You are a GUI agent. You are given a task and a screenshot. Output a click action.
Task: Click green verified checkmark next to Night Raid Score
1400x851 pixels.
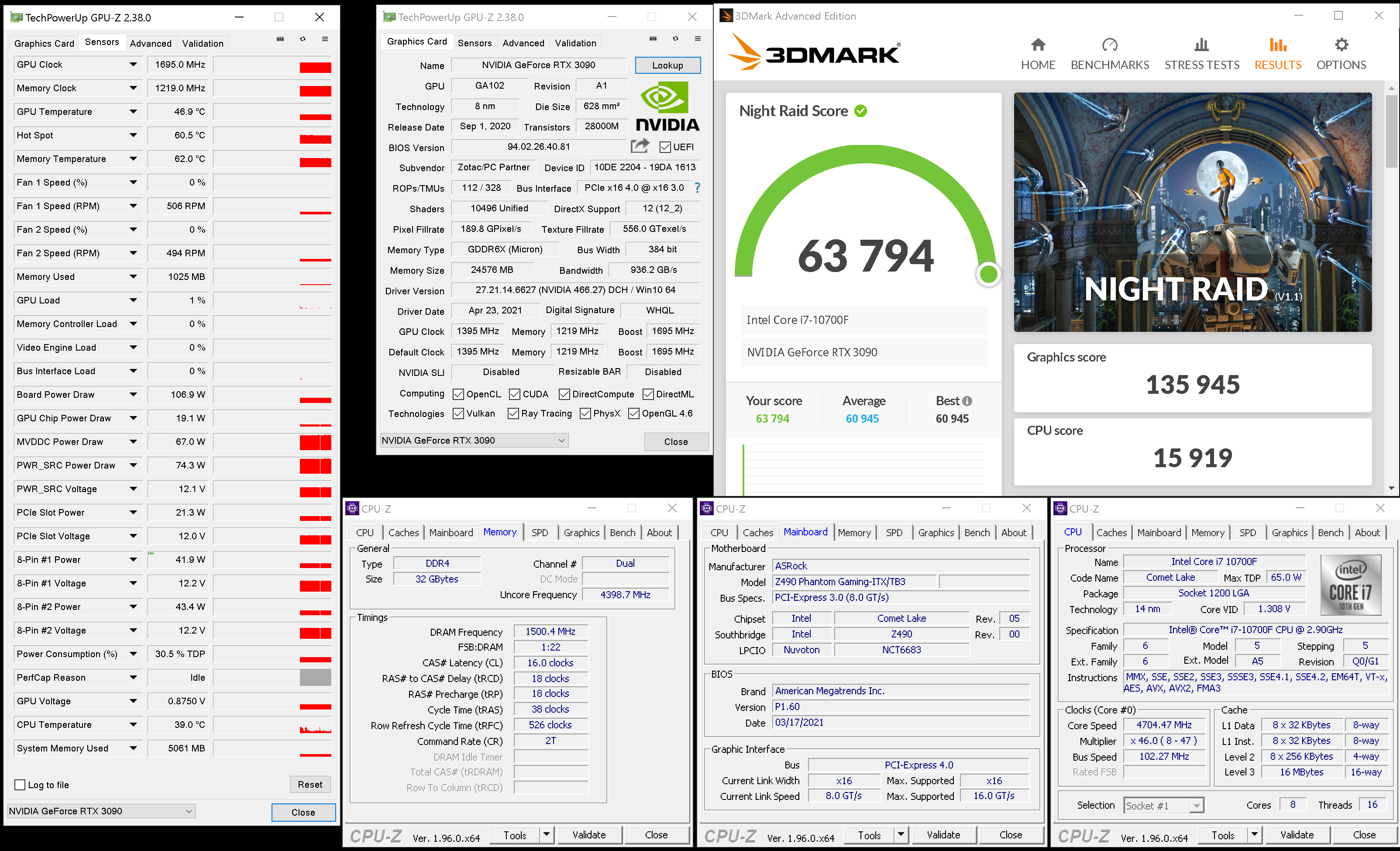[861, 111]
